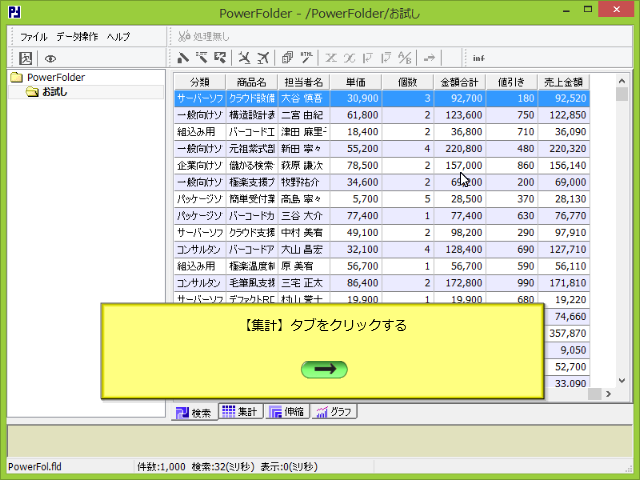The height and width of the screenshot is (480, 640).
Task: Click the stacked pages copy toolbar icon
Action: coord(287,58)
